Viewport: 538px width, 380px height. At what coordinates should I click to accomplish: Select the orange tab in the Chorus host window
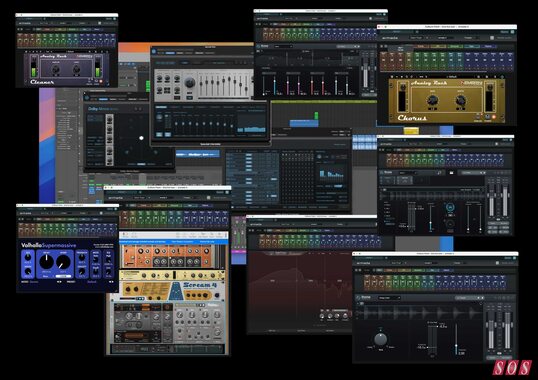[x=421, y=46]
